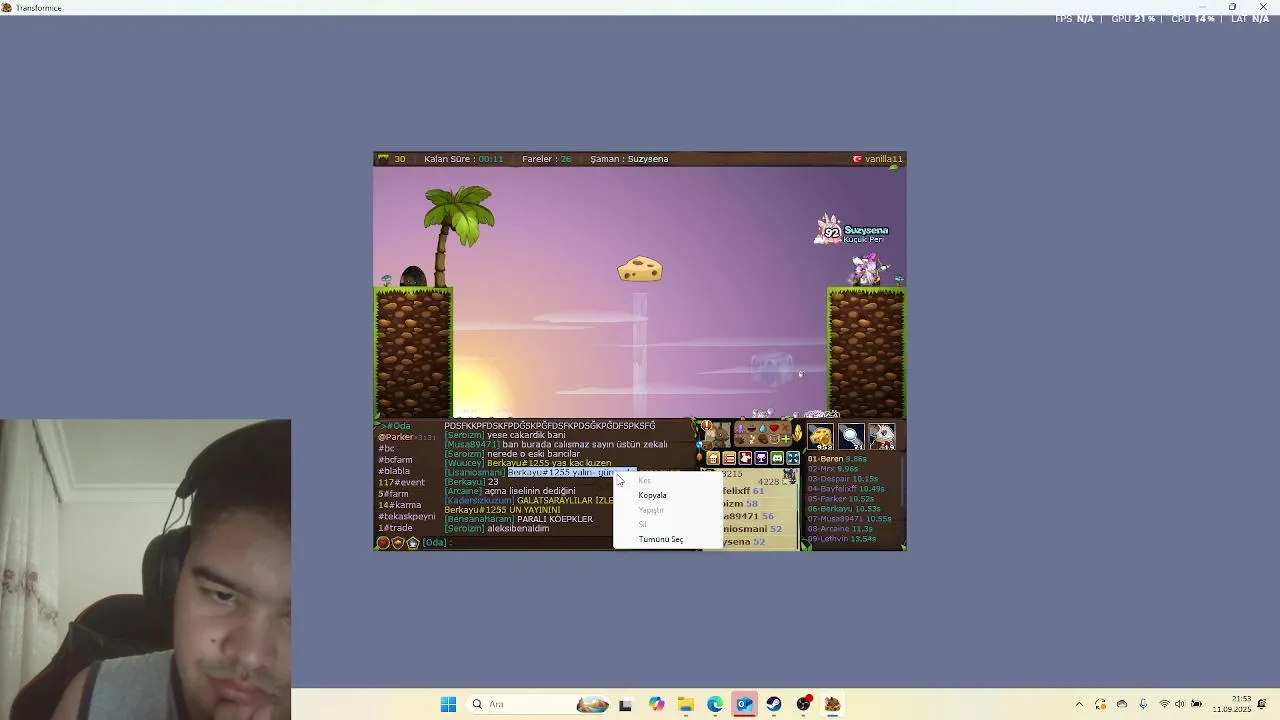The width and height of the screenshot is (1280, 720).
Task: Click the Bensanaharam chat username
Action: 479,519
